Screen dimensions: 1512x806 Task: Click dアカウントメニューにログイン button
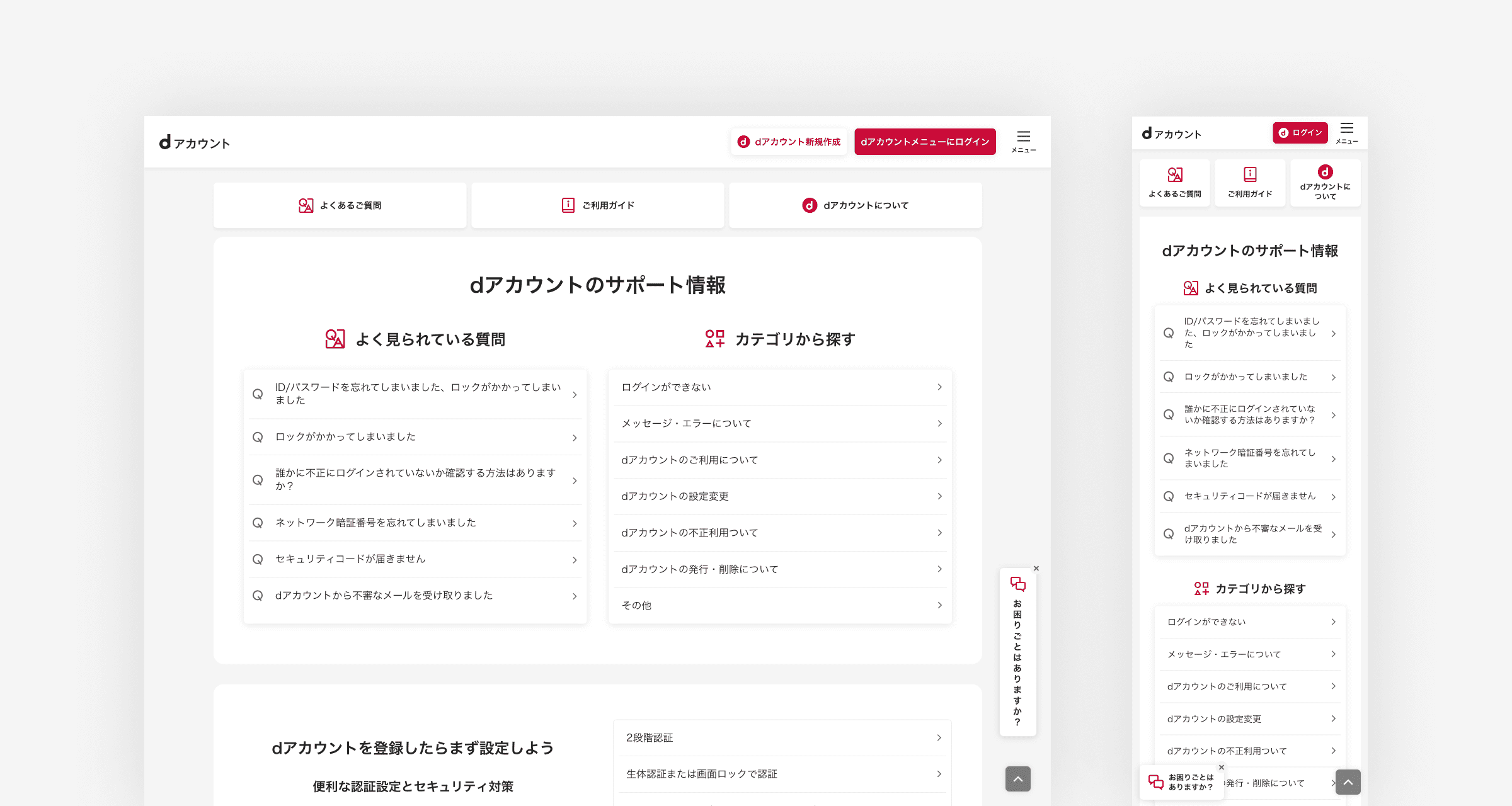coord(925,142)
